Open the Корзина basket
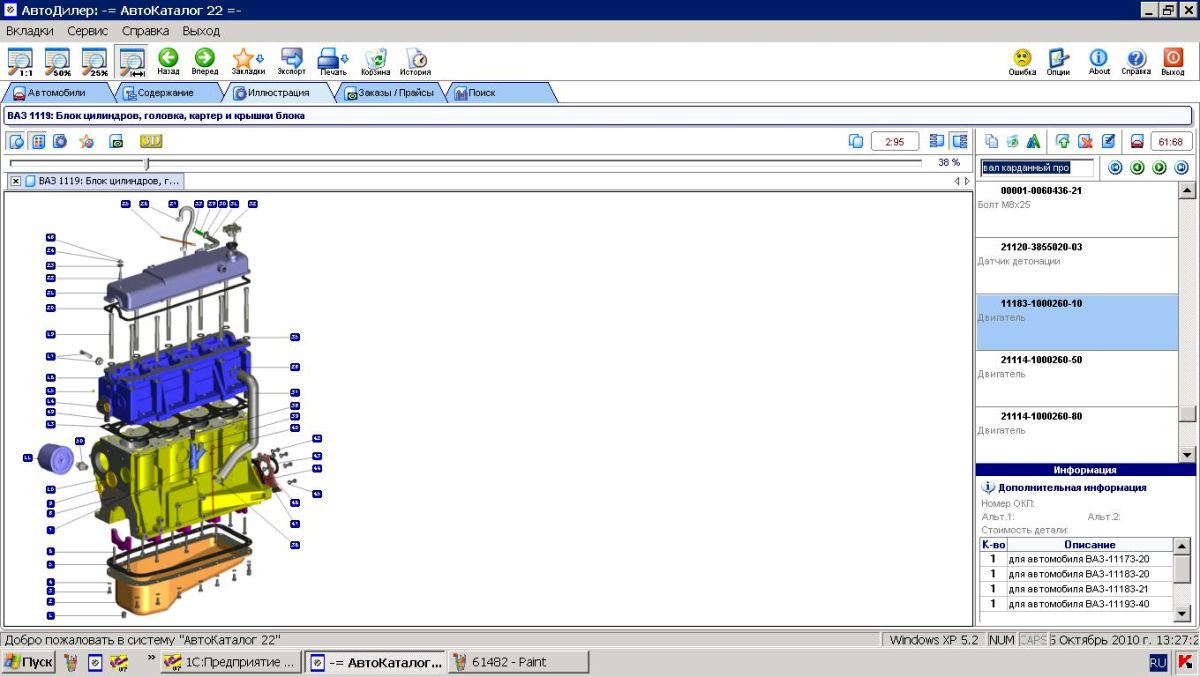This screenshot has height=677, width=1200. (376, 61)
